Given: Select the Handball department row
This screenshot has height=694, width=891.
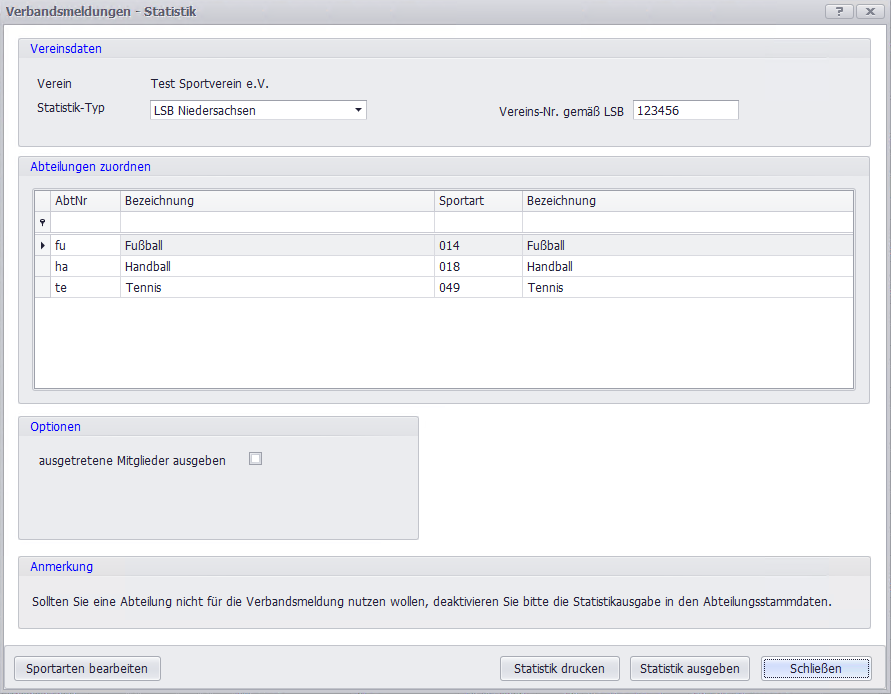Looking at the screenshot, I should click(x=277, y=267).
